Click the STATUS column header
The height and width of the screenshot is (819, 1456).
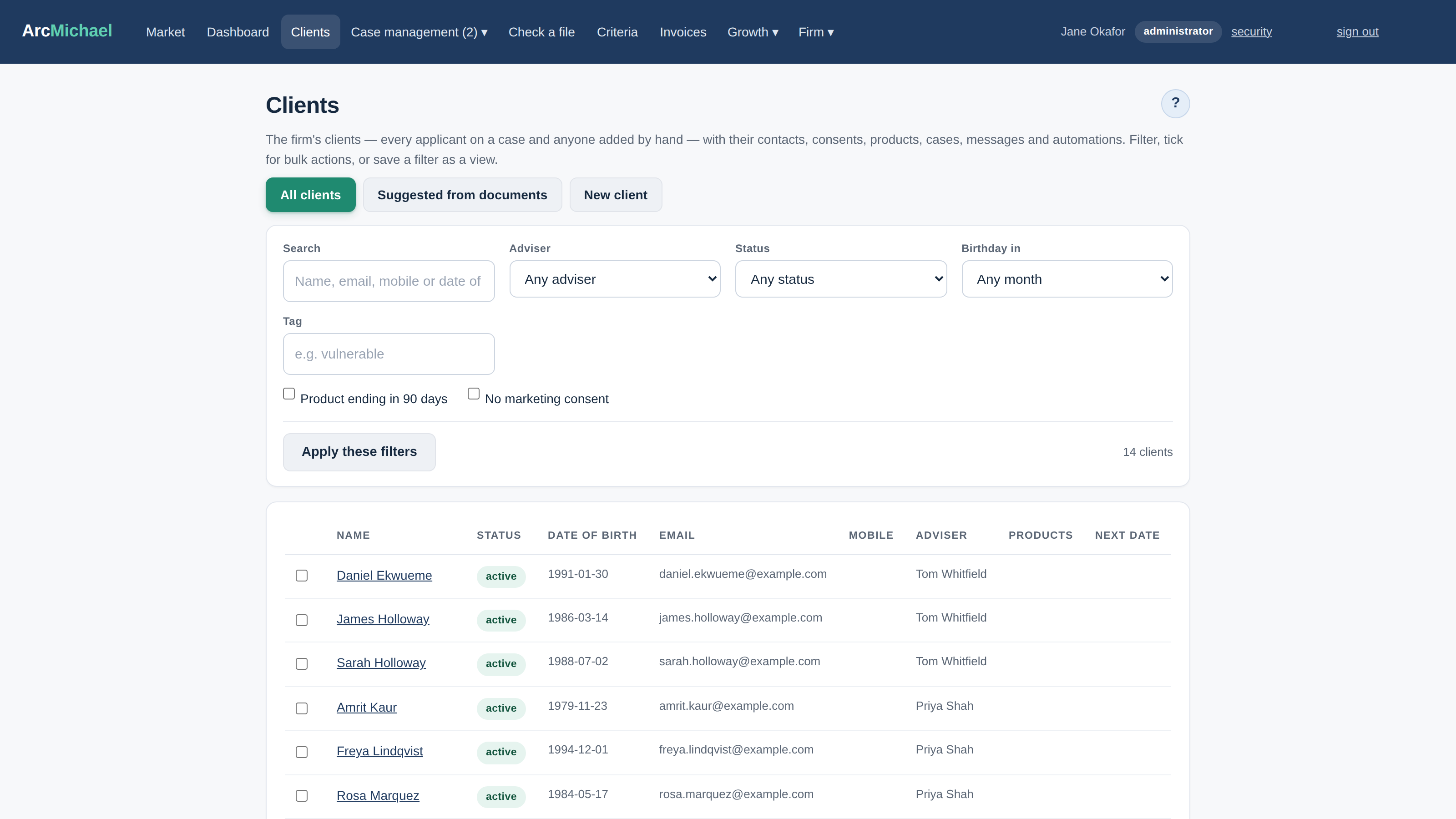tap(499, 535)
